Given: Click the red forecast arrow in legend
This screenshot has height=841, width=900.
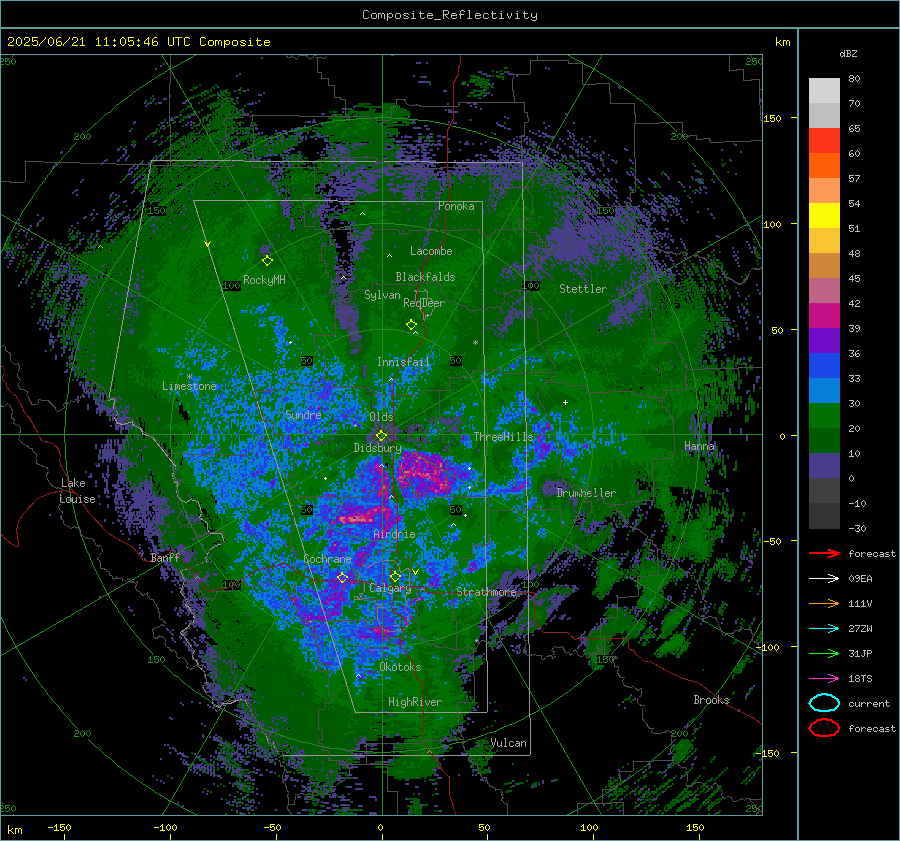Looking at the screenshot, I should (x=824, y=553).
